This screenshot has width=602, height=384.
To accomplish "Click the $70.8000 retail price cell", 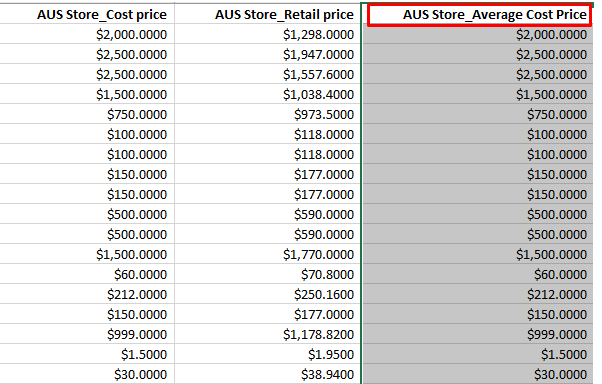I will 268,274.
